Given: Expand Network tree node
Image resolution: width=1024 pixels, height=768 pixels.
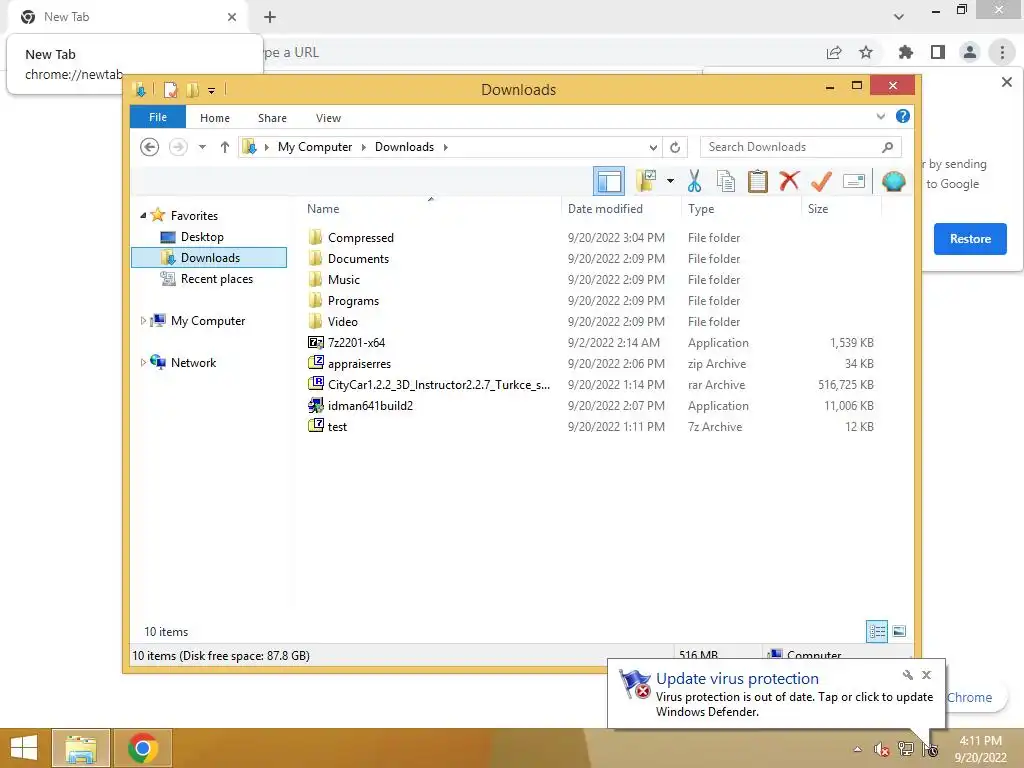Looking at the screenshot, I should coord(143,362).
